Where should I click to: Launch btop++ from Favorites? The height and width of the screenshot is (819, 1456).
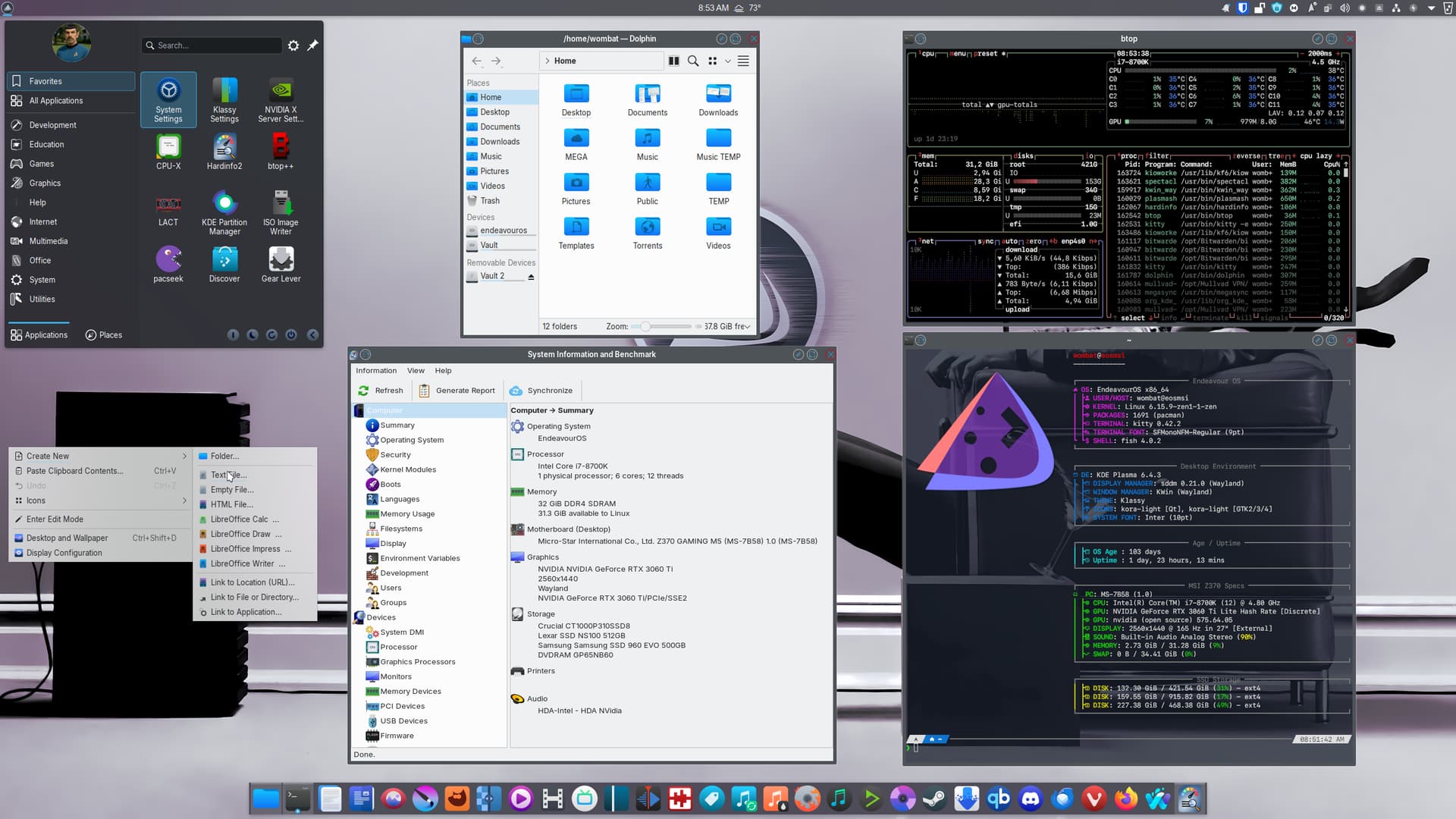click(280, 151)
